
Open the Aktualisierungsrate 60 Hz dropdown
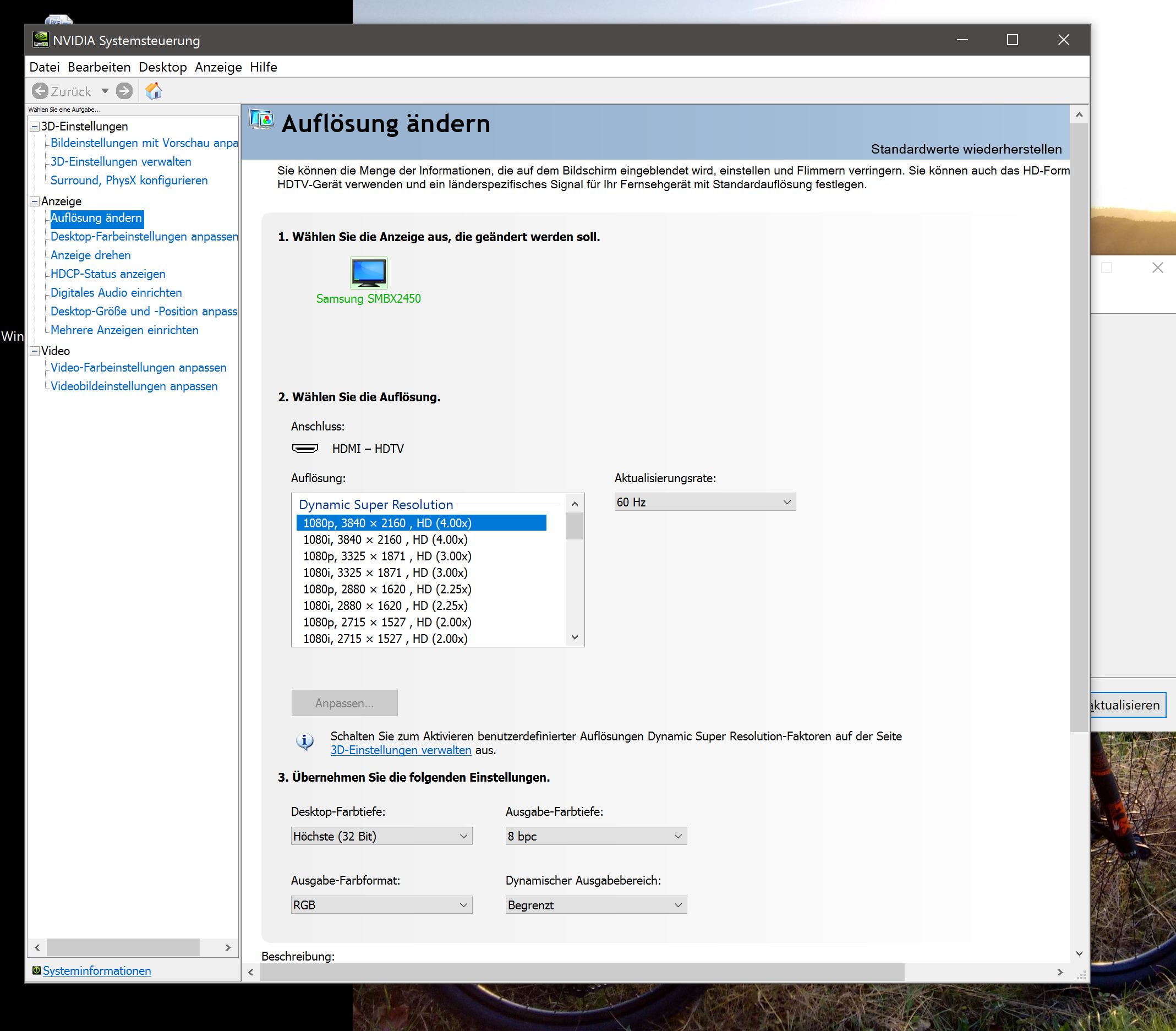(x=704, y=502)
